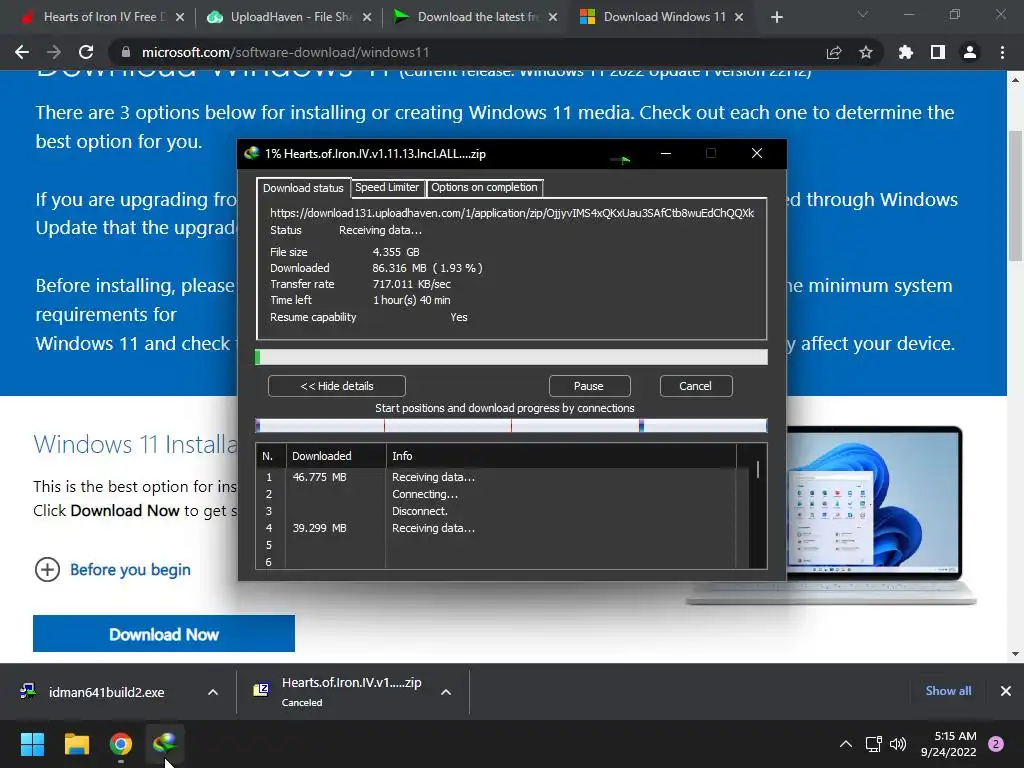The image size is (1024, 768).
Task: Expand Hearts.of.Iron.IV zip download options
Action: 446,692
